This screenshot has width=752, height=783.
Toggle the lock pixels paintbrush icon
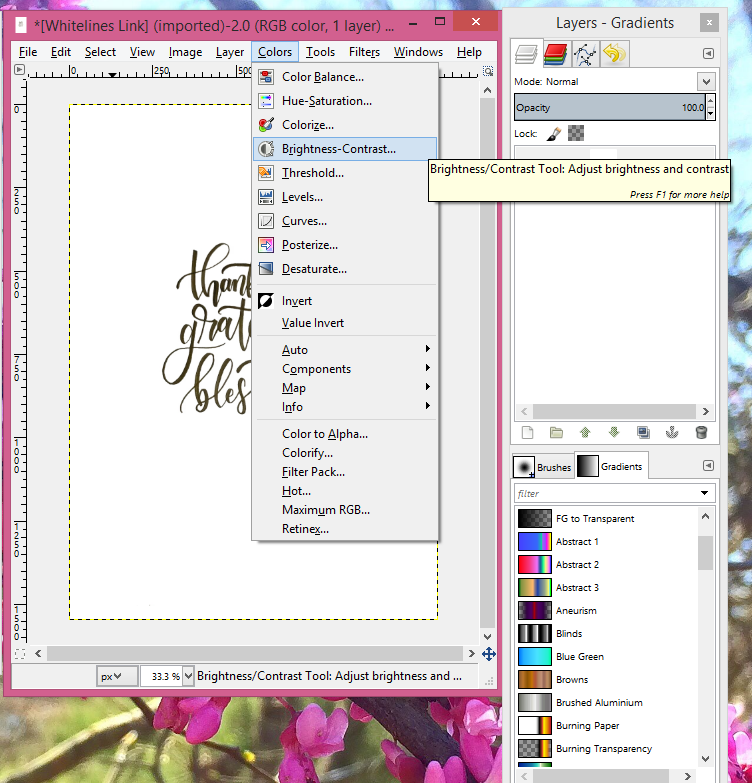tap(554, 133)
